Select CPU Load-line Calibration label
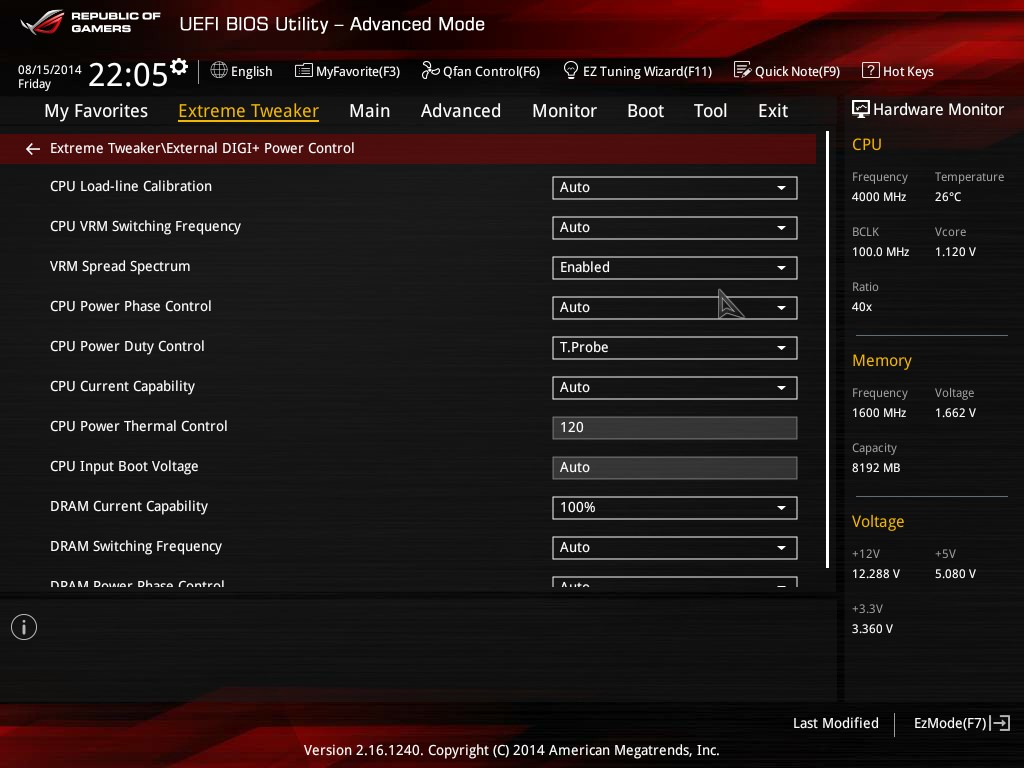This screenshot has width=1024, height=768. coord(131,186)
